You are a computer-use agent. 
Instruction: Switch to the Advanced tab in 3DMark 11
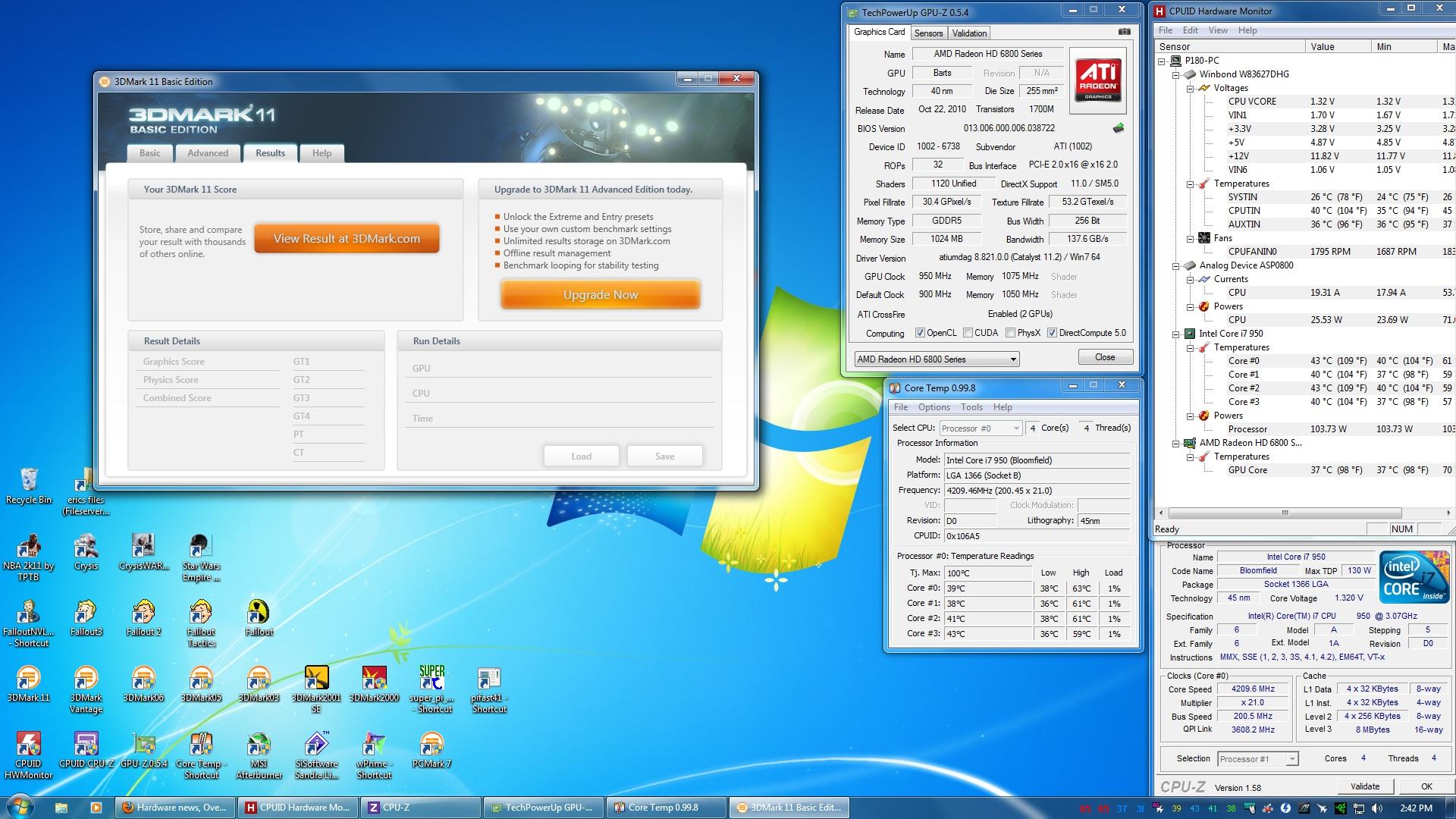point(208,153)
